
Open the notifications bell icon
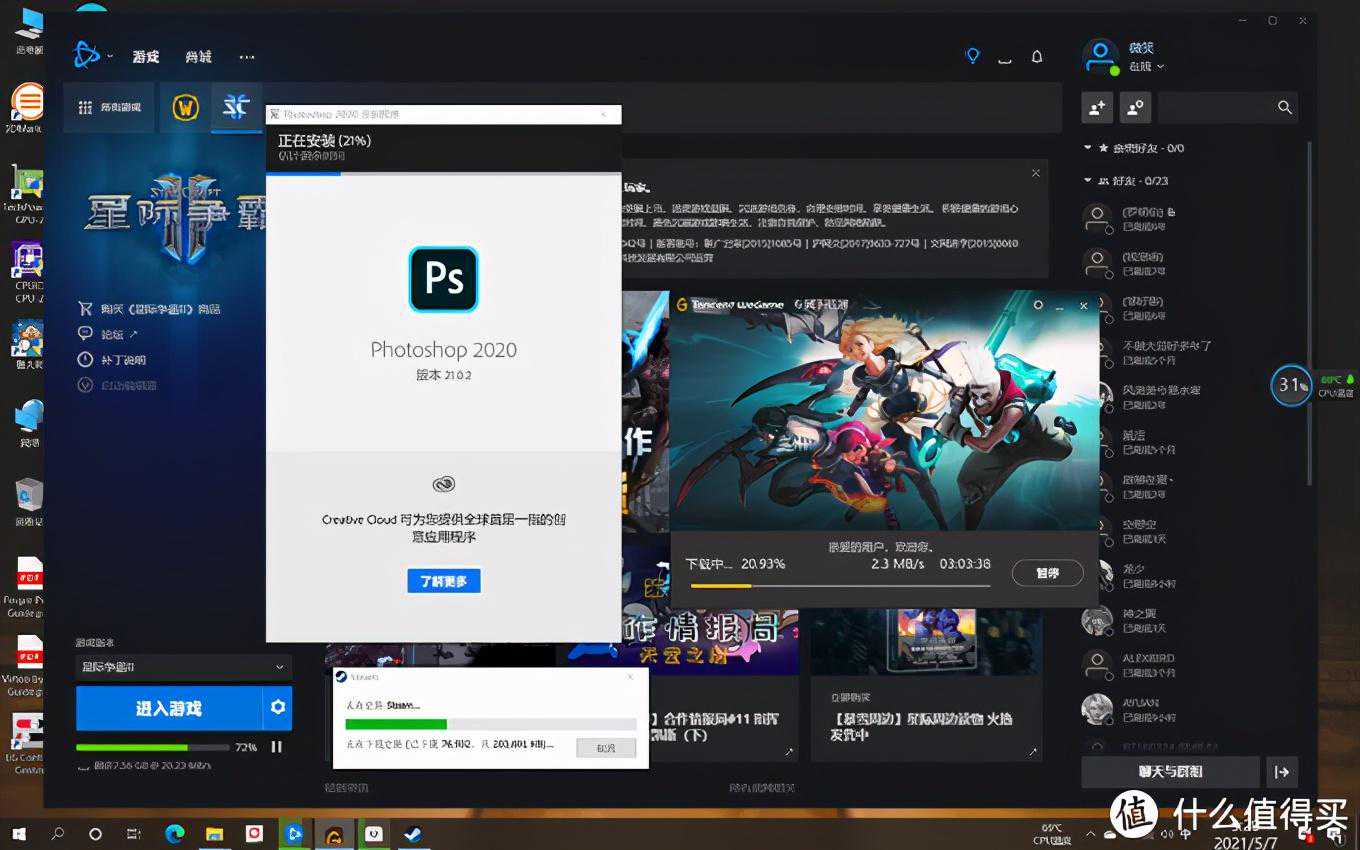[1037, 57]
